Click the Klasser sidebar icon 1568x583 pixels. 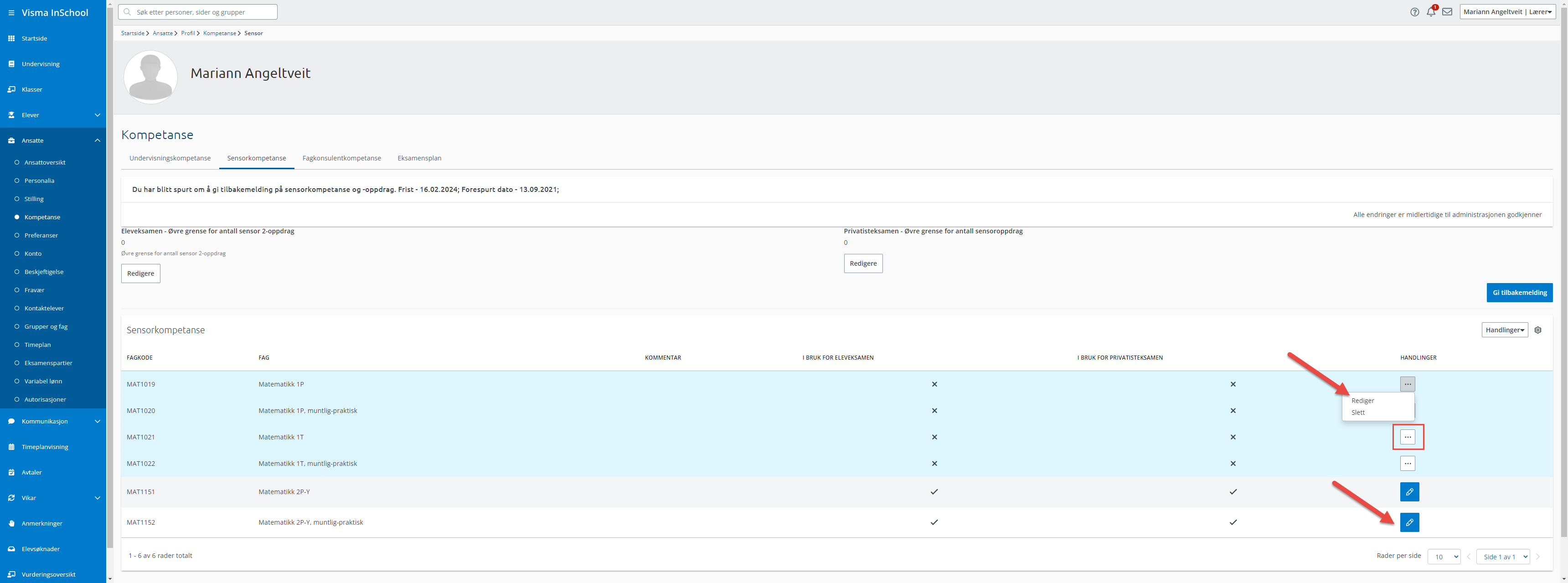11,89
